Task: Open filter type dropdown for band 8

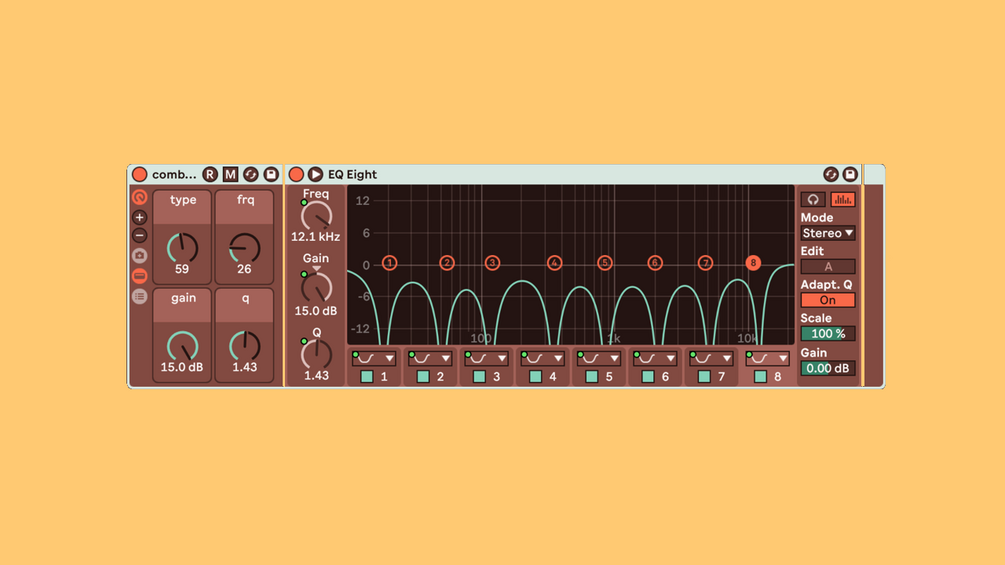Action: tap(768, 358)
